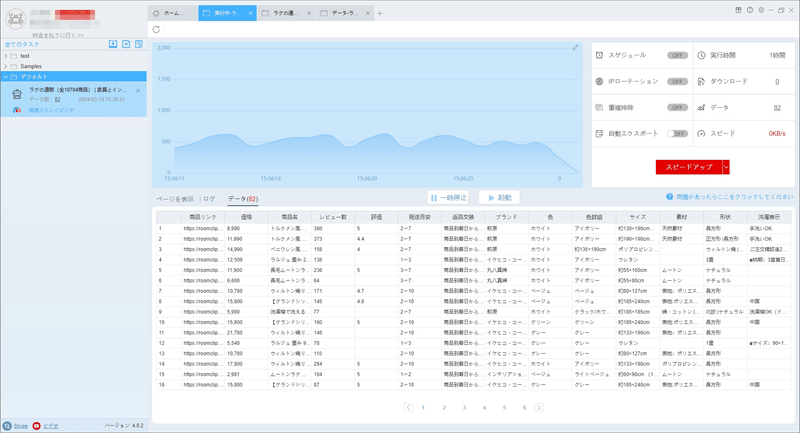Click the new task plus icon in sidebar
The width and height of the screenshot is (800, 433).
point(126,44)
